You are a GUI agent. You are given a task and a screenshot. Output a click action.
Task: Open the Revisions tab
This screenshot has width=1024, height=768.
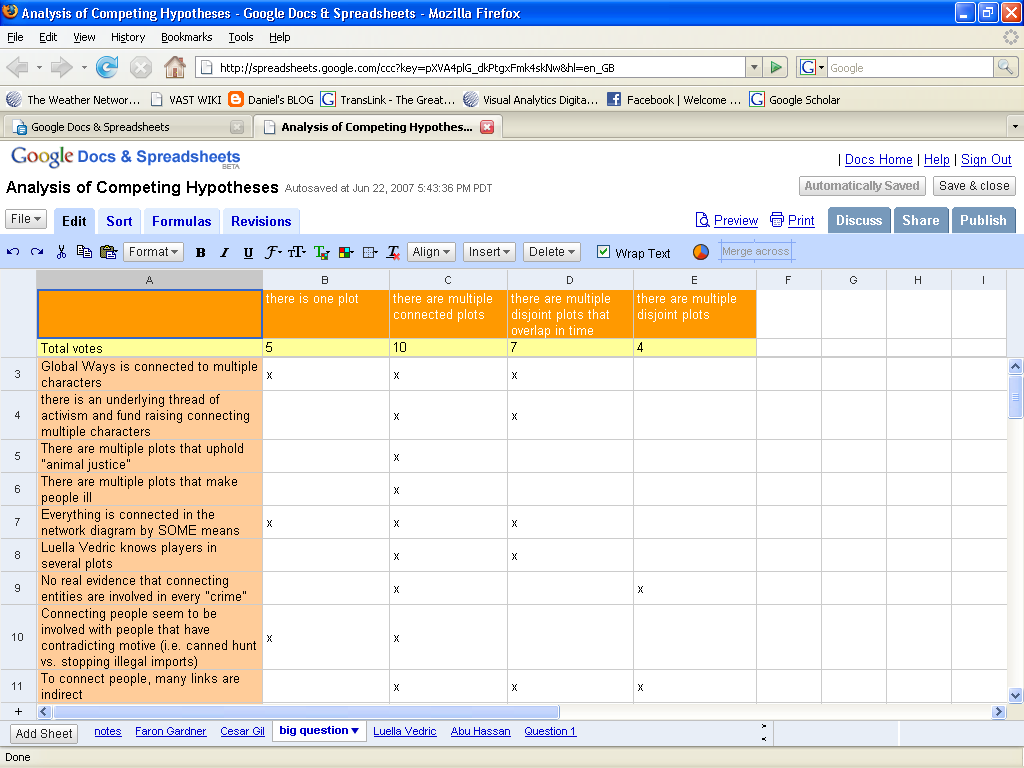click(x=261, y=221)
